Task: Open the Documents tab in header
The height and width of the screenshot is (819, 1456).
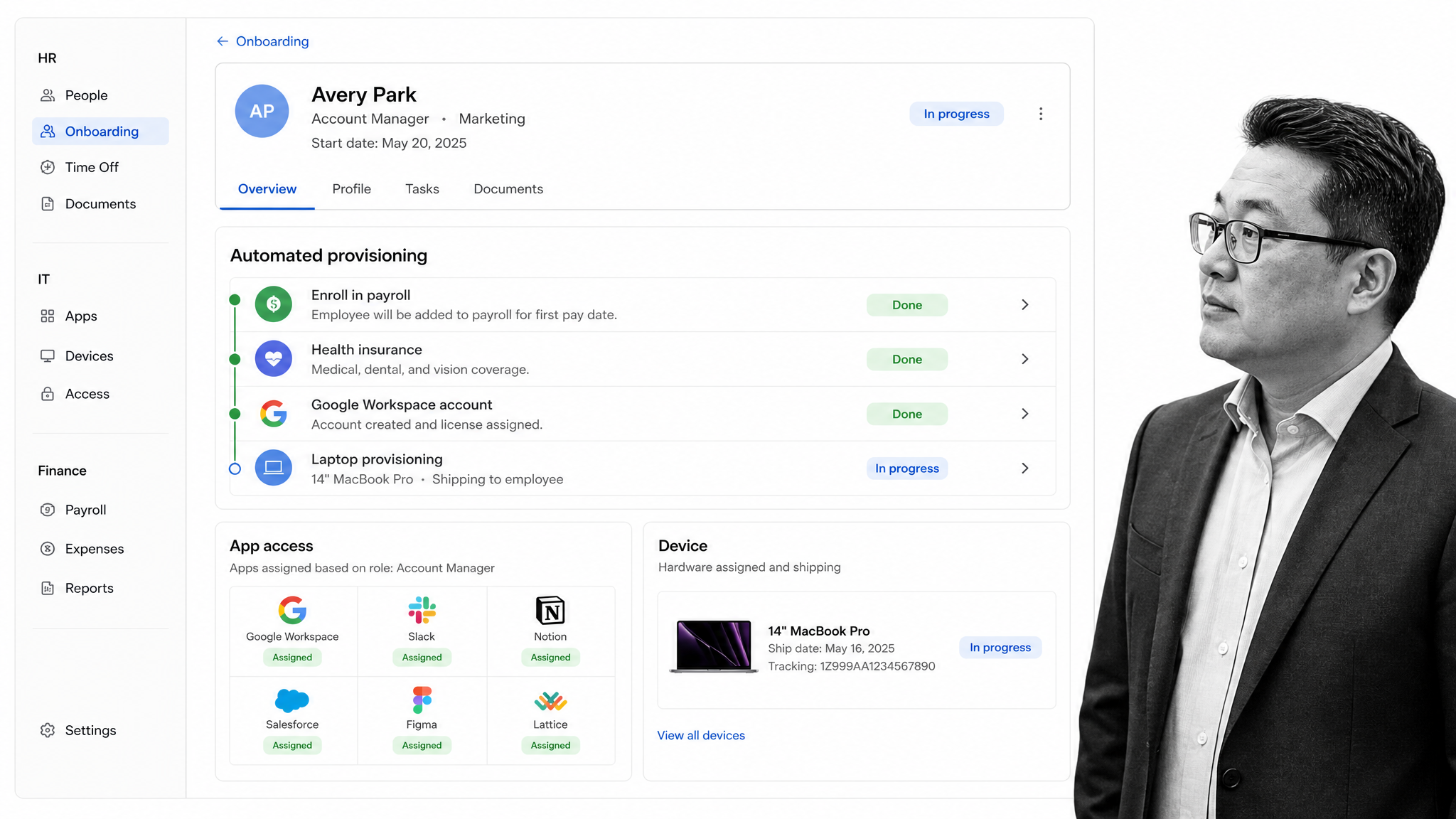Action: 508,189
